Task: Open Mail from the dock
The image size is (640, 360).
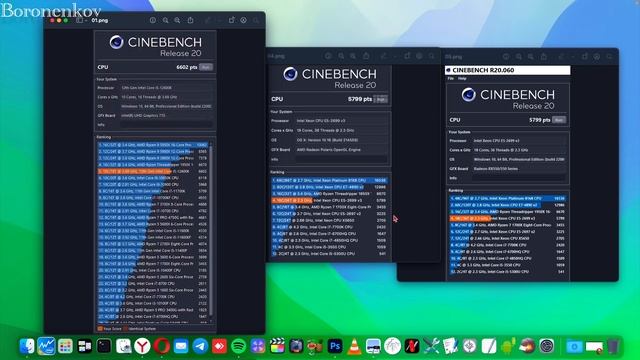Action: click(181, 346)
